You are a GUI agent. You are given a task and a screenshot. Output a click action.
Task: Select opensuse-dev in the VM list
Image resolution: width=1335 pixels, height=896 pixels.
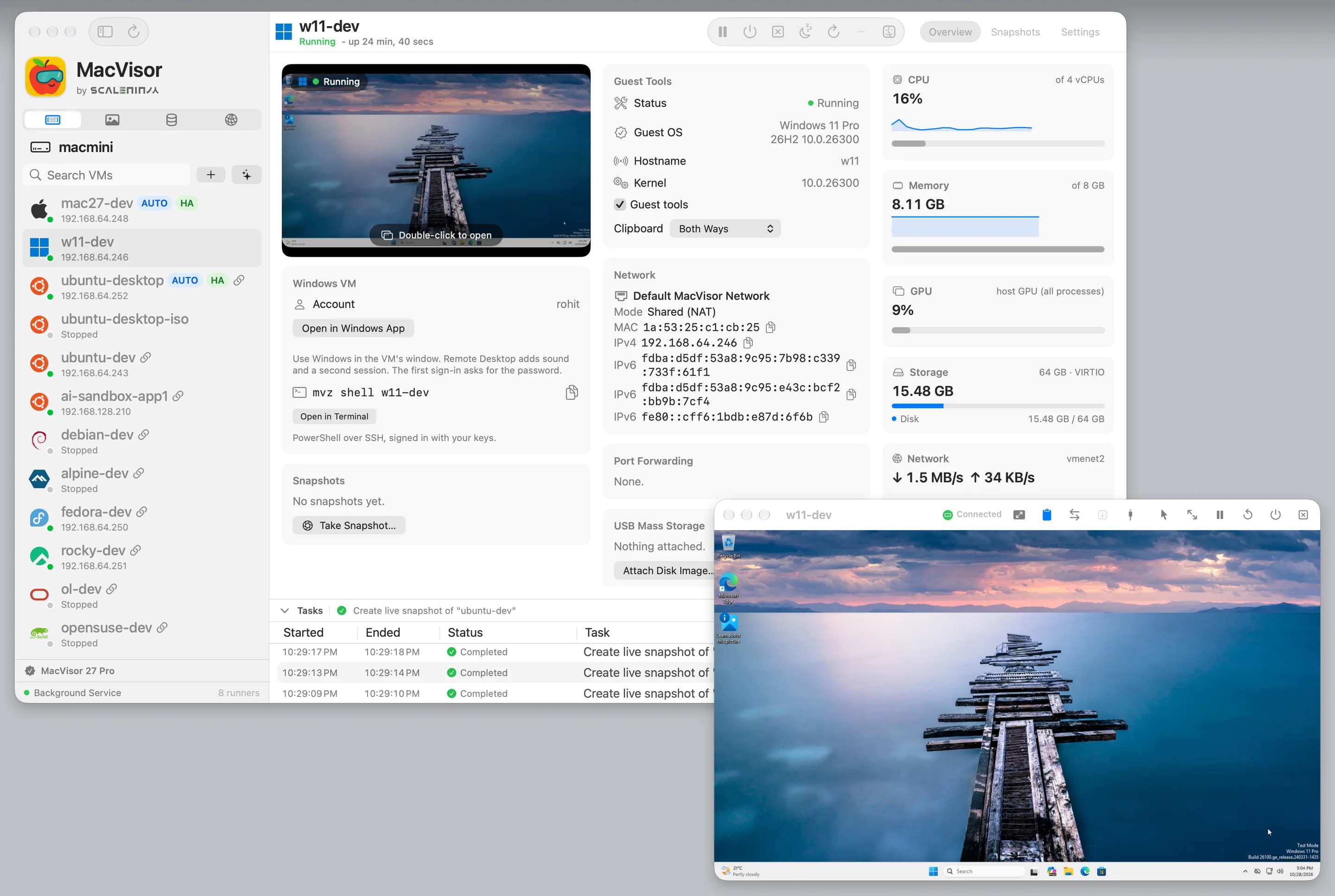[142, 634]
